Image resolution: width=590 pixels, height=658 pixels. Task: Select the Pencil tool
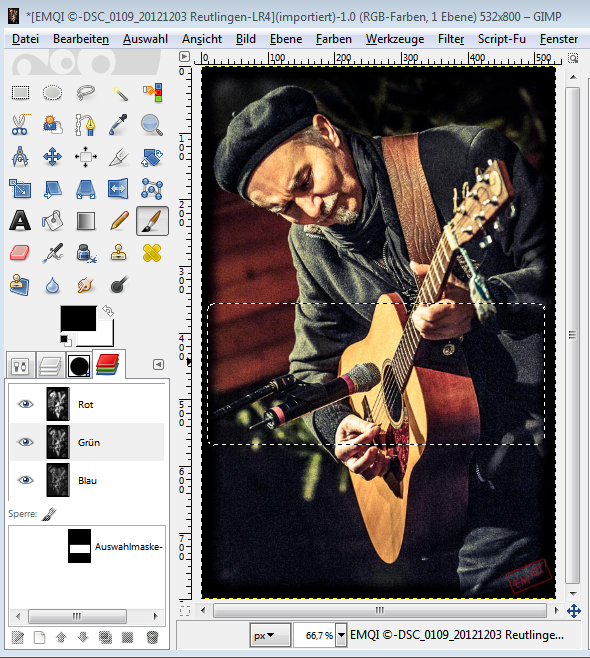click(119, 221)
